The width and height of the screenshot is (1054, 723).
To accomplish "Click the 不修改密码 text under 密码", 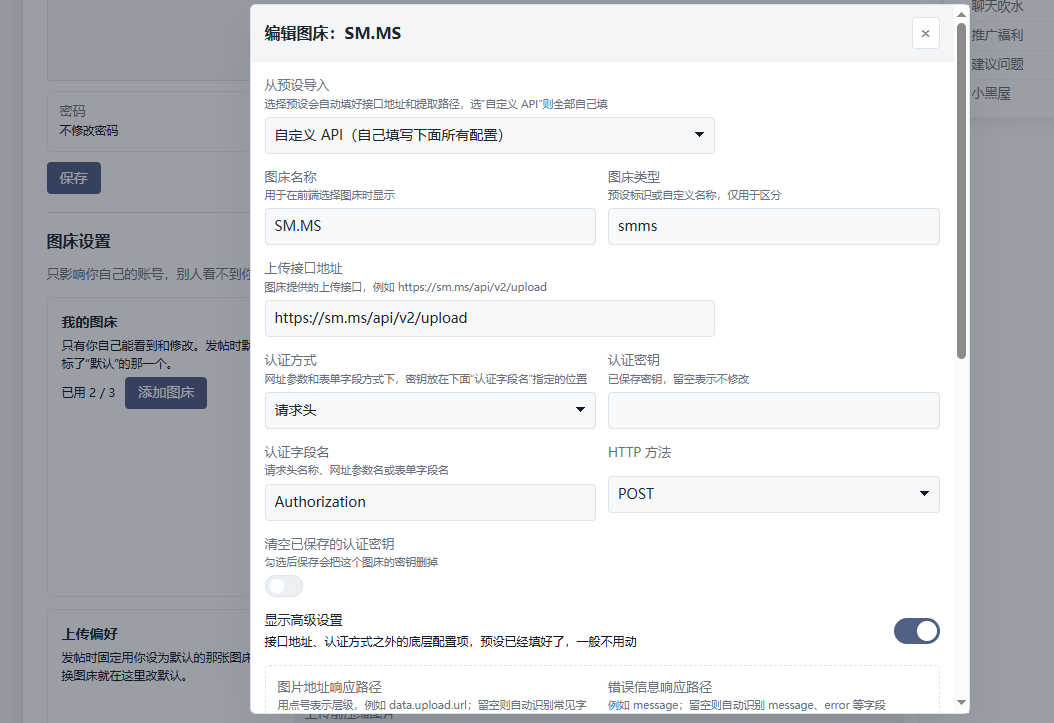I will click(x=89, y=130).
